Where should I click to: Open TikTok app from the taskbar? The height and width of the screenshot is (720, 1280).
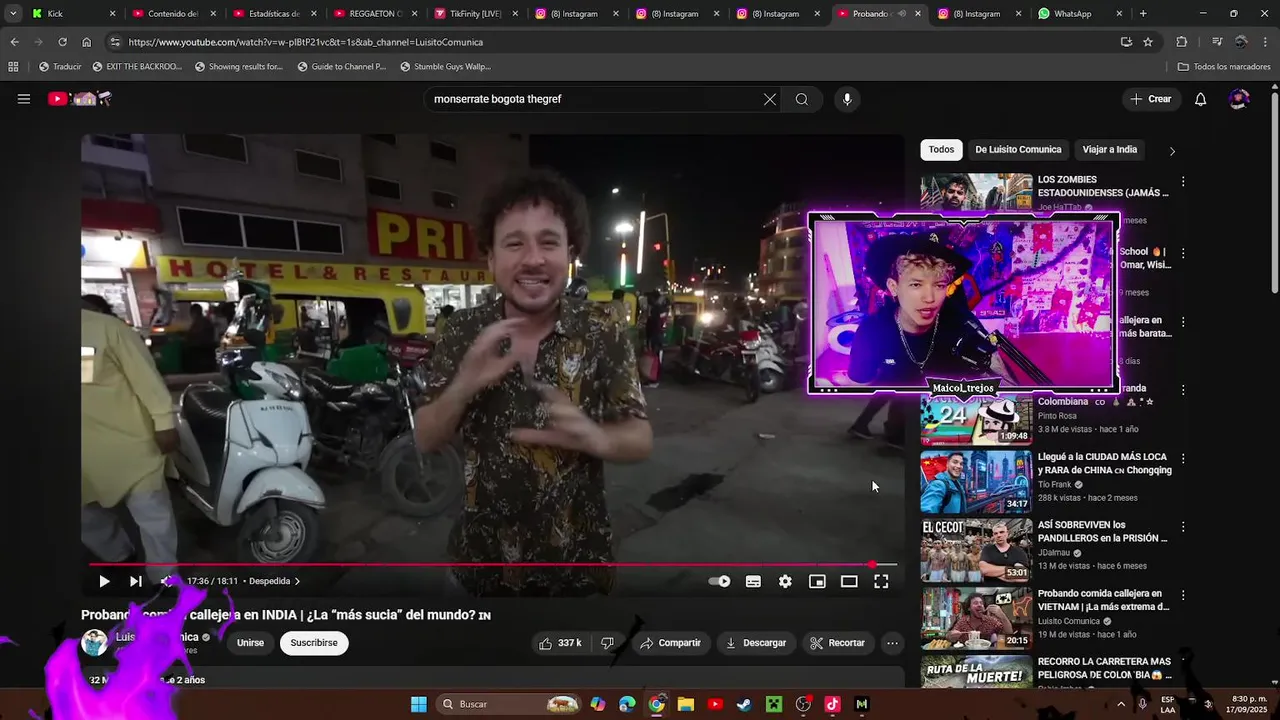coord(832,704)
